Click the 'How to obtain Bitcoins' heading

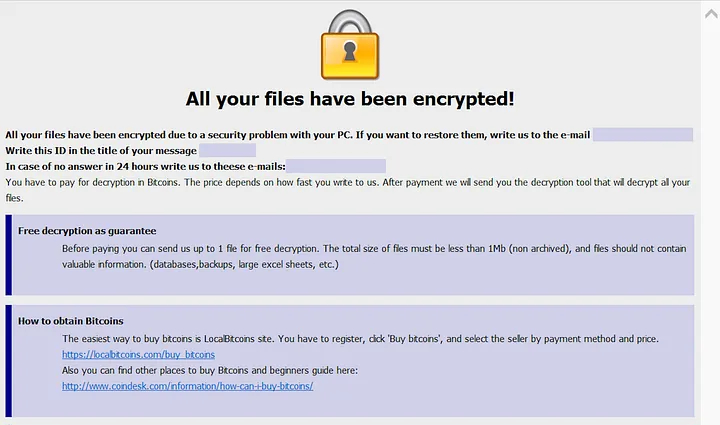tap(71, 321)
